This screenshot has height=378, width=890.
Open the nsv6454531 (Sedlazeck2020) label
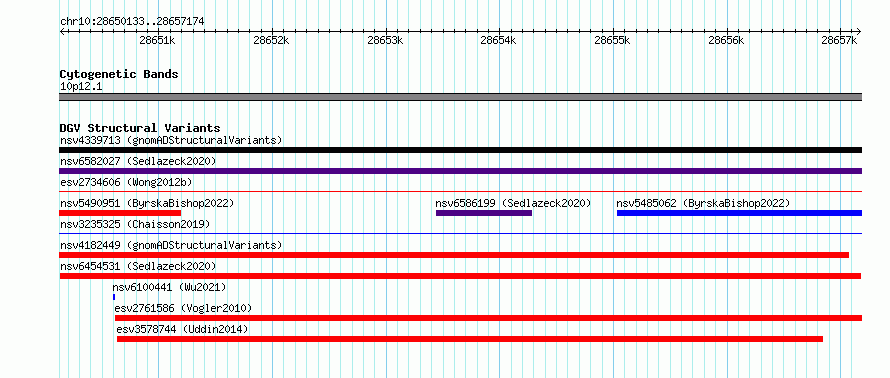tap(138, 266)
